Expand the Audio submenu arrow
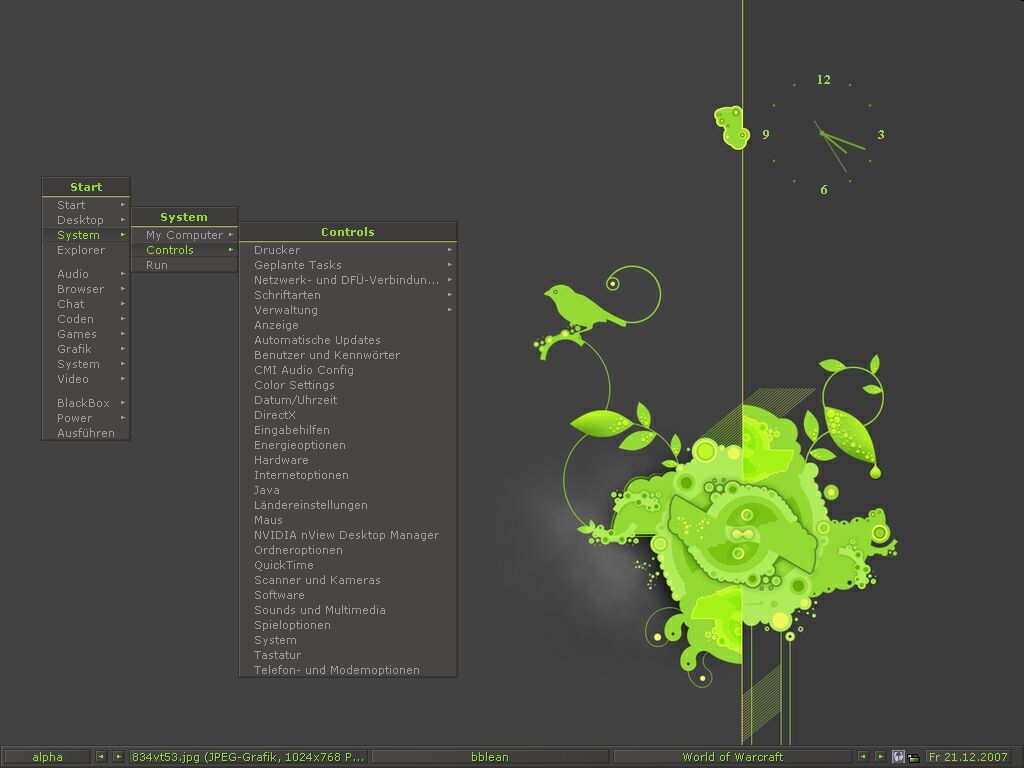 coord(123,274)
